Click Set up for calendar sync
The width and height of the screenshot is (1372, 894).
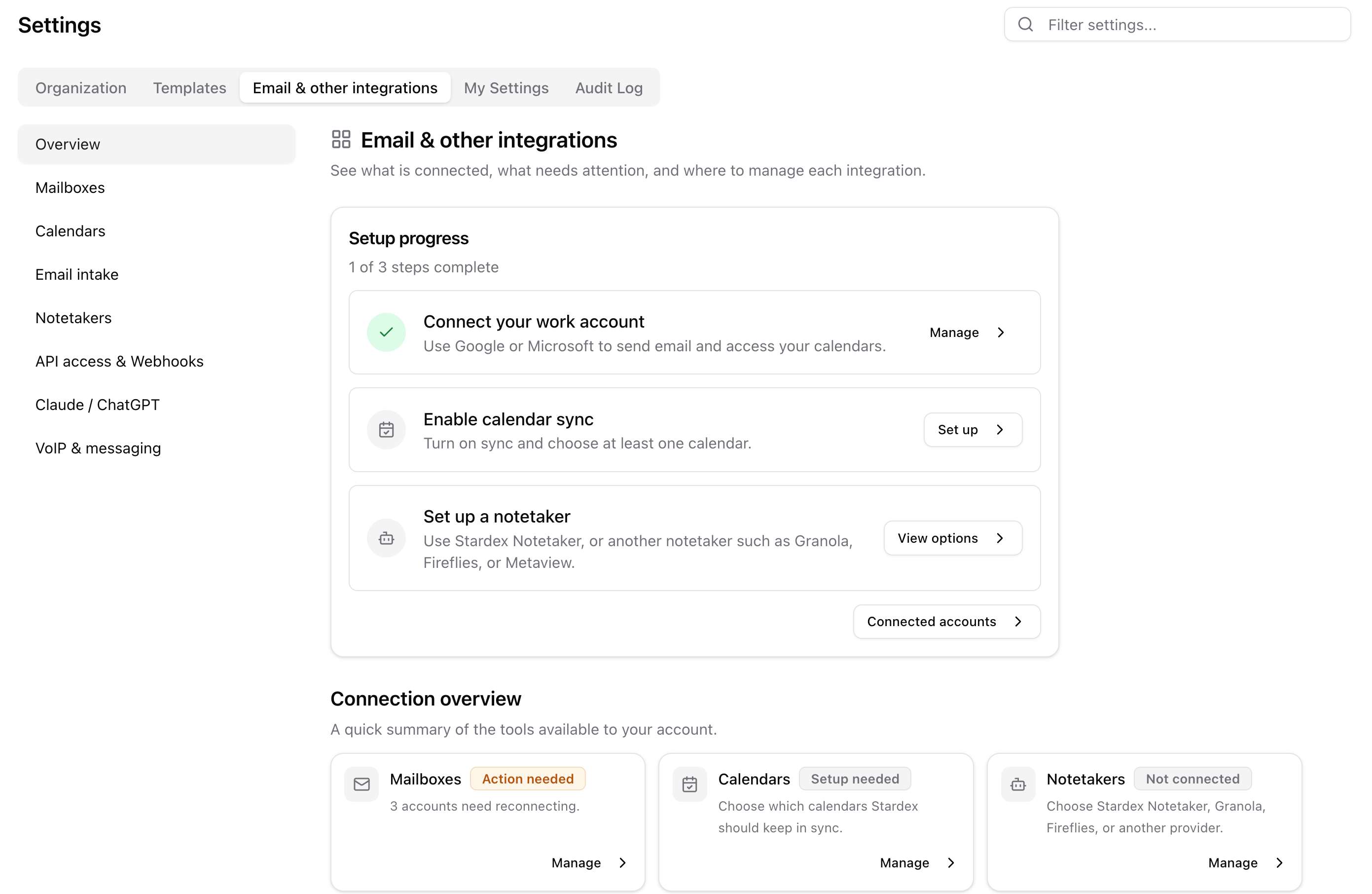click(x=973, y=430)
